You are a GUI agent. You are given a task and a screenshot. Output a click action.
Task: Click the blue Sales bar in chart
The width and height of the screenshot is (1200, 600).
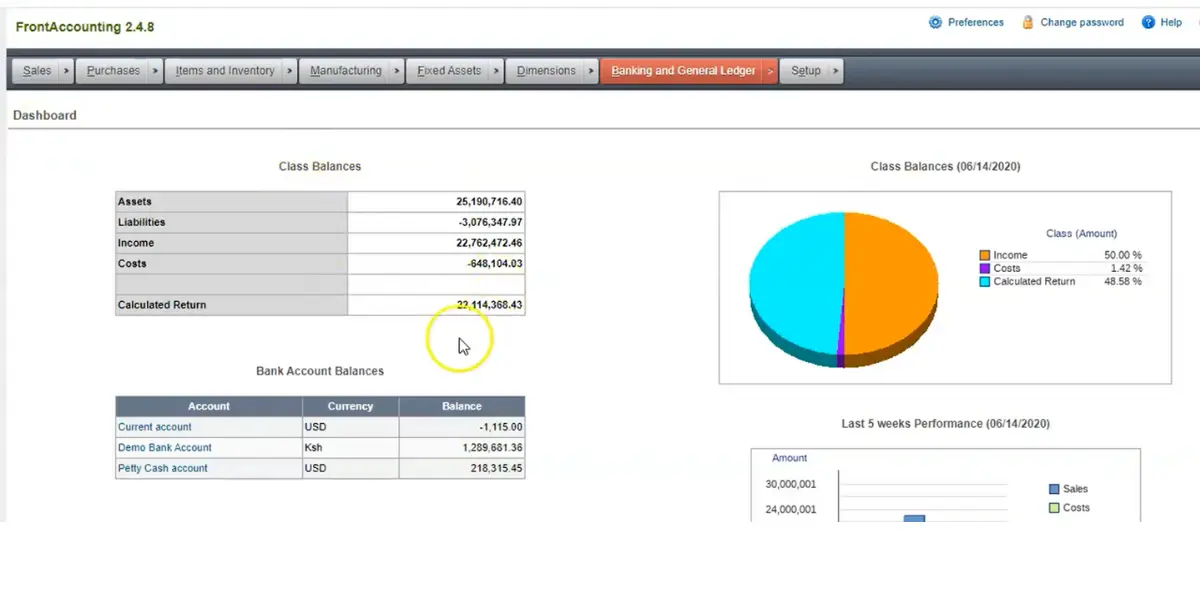(914, 518)
